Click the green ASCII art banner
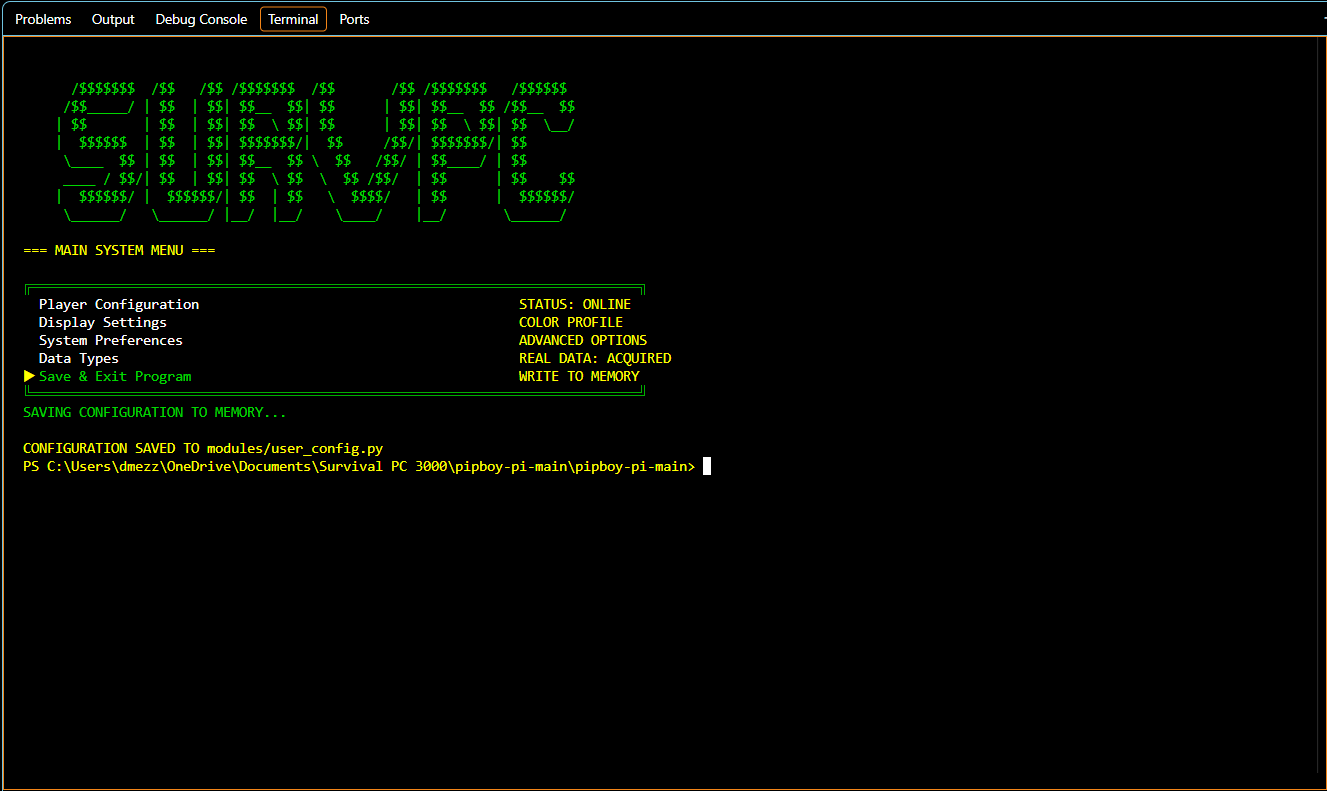Screen dimensions: 1327x791 (316, 152)
